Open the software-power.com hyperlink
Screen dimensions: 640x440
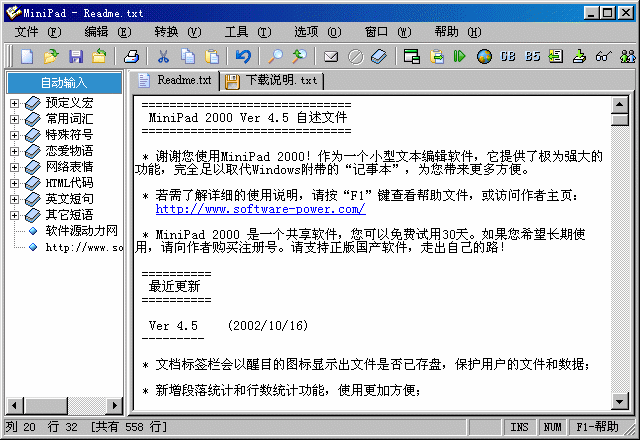click(x=260, y=209)
